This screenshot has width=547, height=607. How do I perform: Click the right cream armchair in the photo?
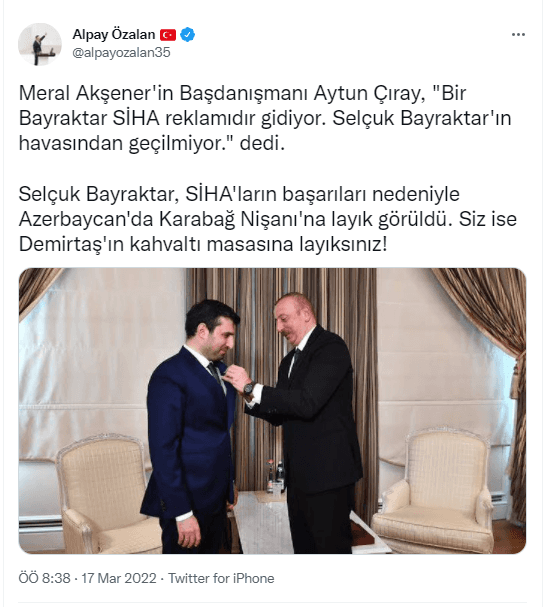pyautogui.click(x=434, y=490)
